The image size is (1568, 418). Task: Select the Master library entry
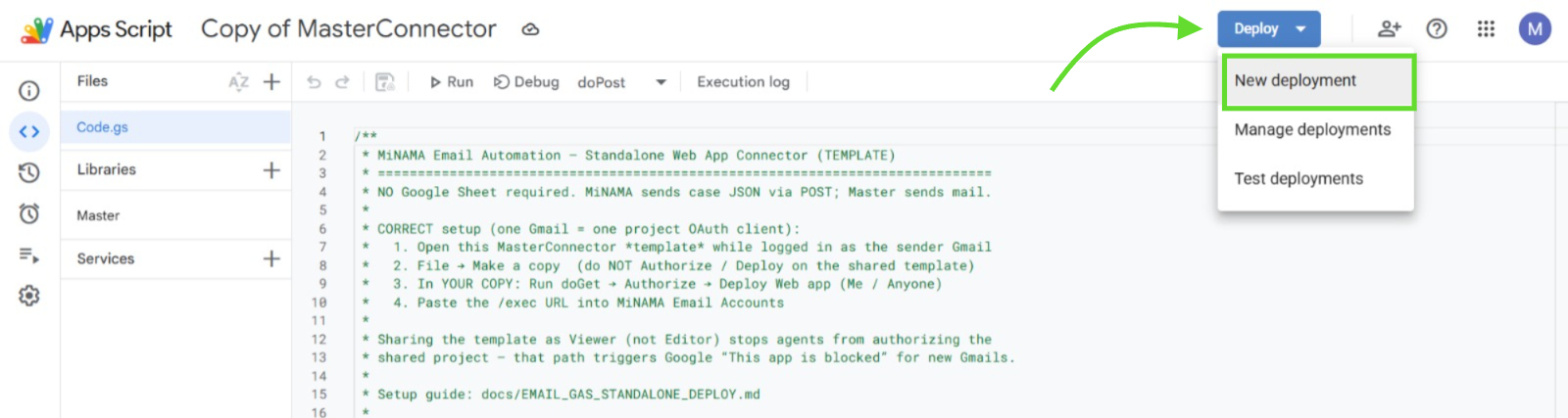(x=176, y=215)
